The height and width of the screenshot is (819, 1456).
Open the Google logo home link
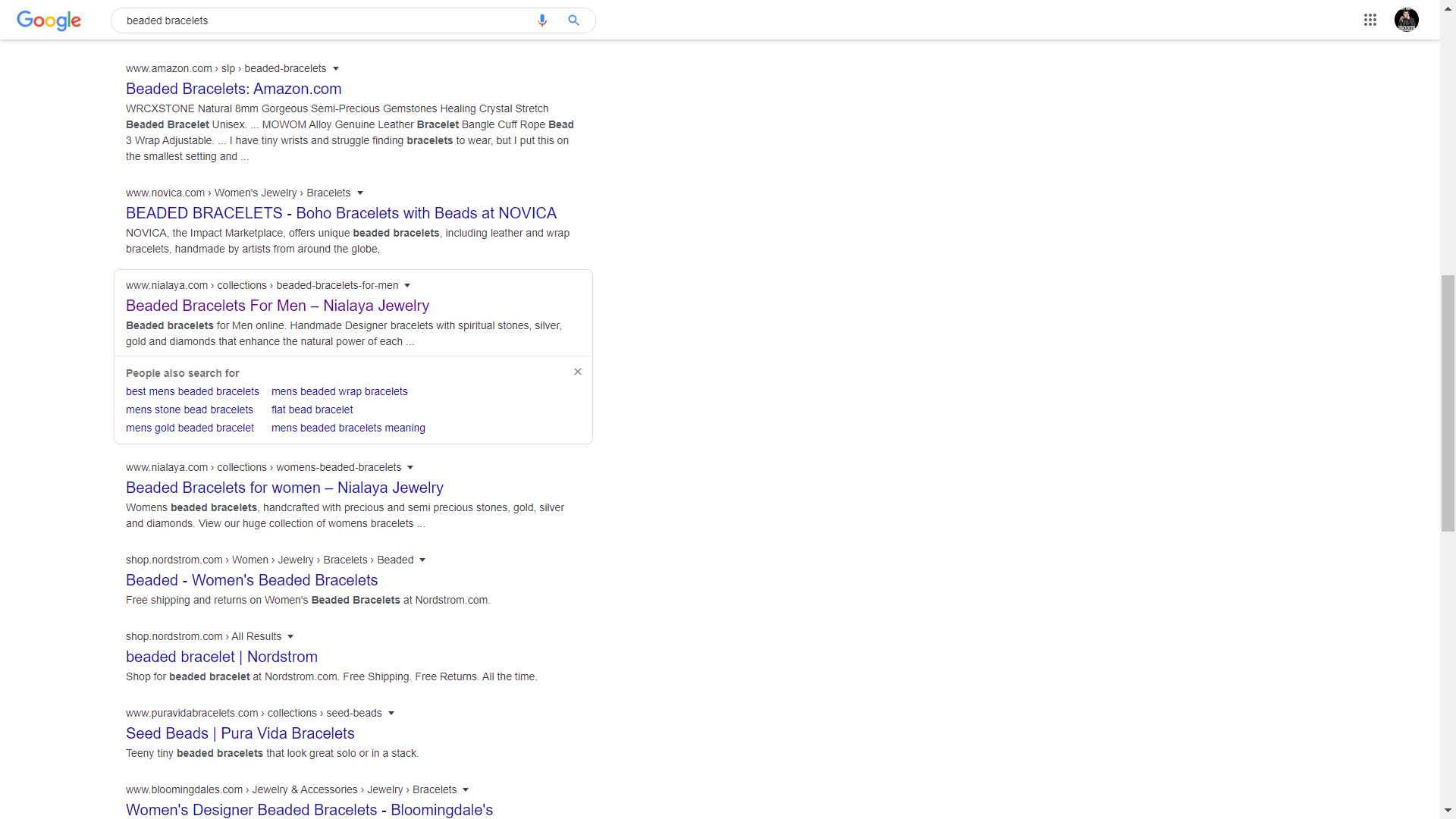point(49,20)
